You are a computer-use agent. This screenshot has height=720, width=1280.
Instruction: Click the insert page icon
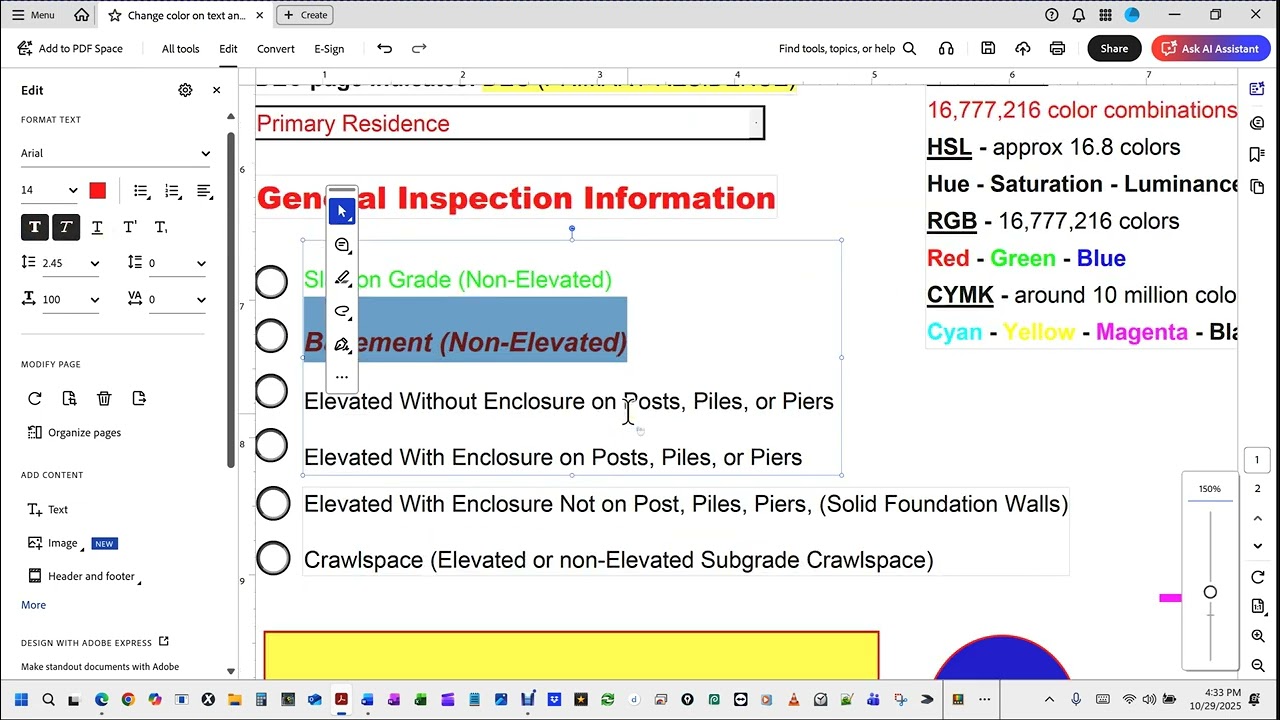point(139,398)
